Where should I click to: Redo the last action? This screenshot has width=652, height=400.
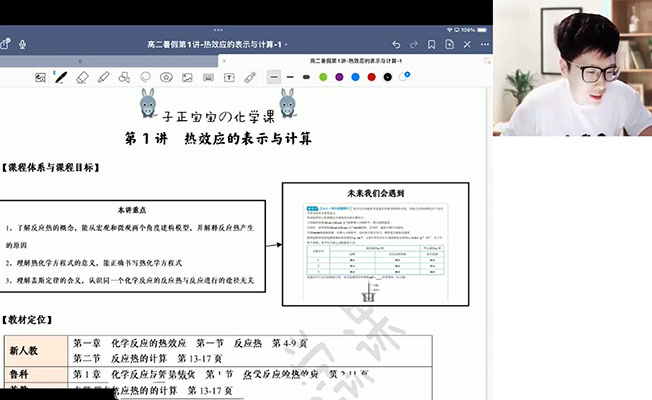(x=414, y=44)
